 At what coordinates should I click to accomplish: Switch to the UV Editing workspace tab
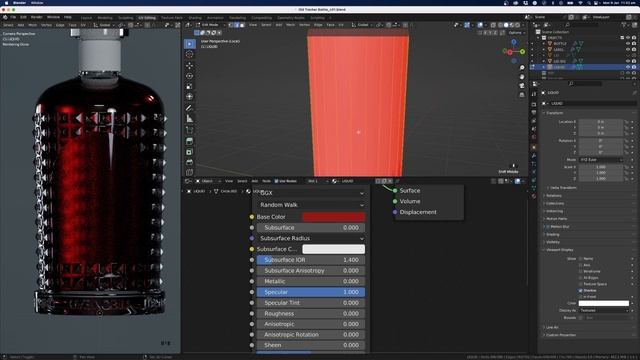point(147,18)
